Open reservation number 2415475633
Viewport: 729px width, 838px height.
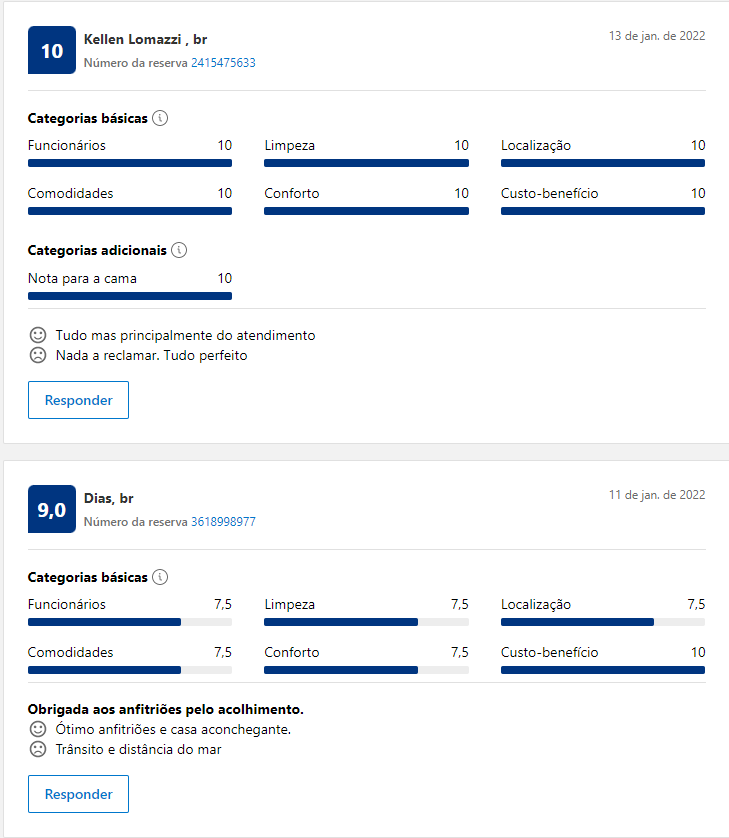click(x=223, y=63)
